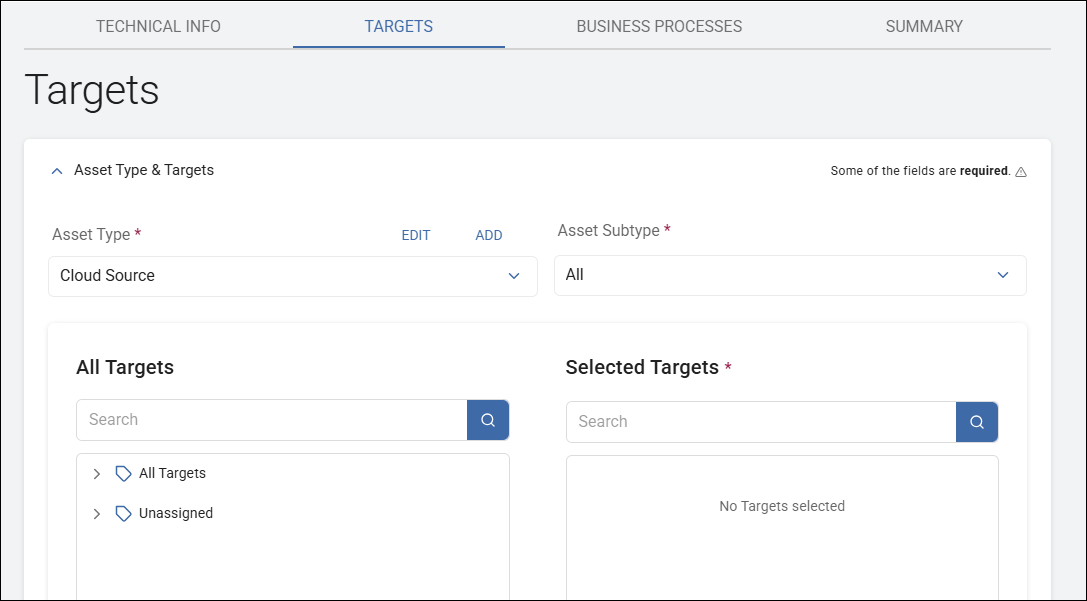Click the collapse chevron for Asset Type & Targets
1087x601 pixels.
pos(57,170)
